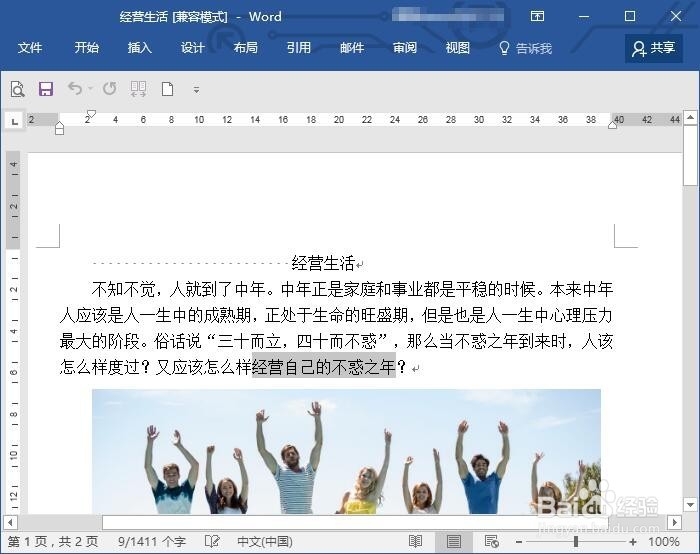Click the vertical scrollbar up arrow
This screenshot has width=700, height=554.
[x=691, y=117]
